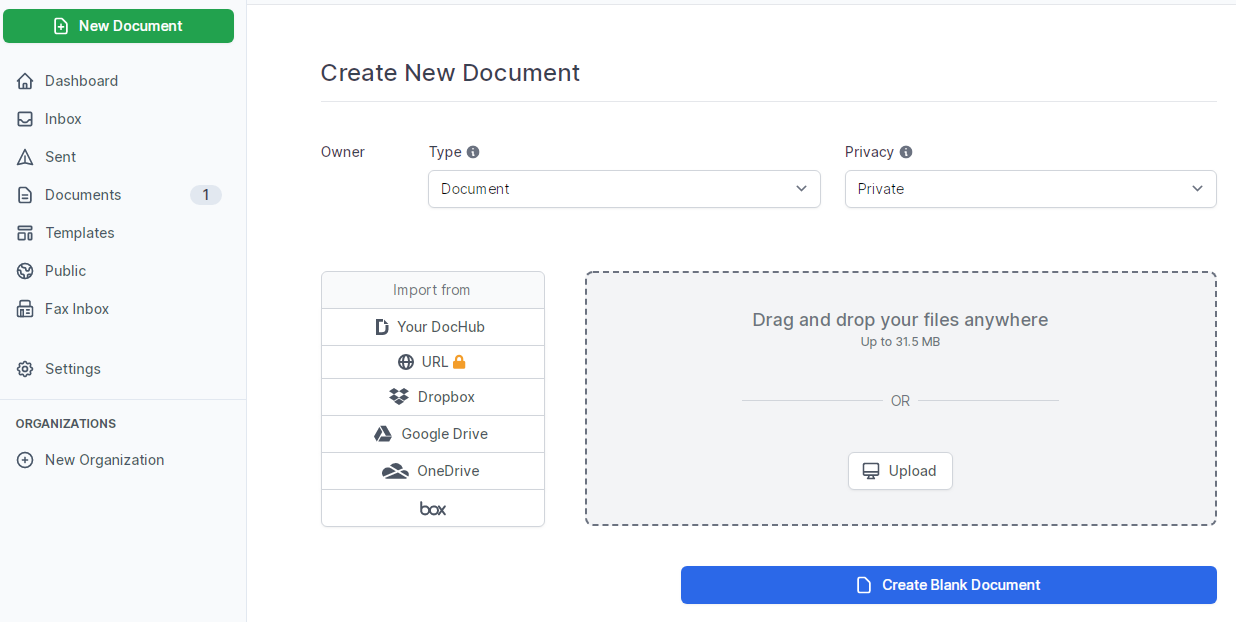Import a file from OneDrive

pos(432,471)
